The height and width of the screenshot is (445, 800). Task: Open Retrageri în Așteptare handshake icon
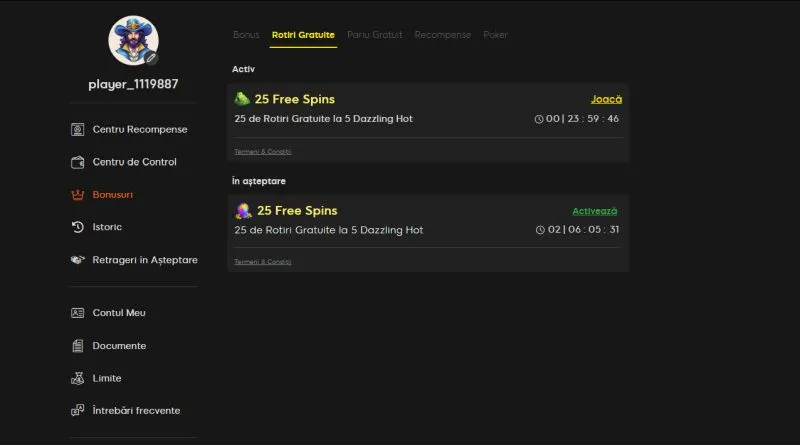coord(78,260)
